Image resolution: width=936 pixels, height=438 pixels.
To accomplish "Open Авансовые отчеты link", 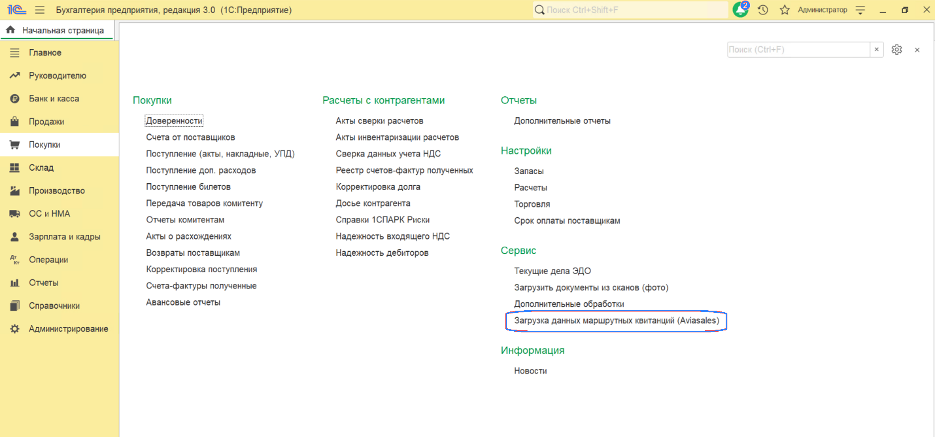I will point(183,303).
